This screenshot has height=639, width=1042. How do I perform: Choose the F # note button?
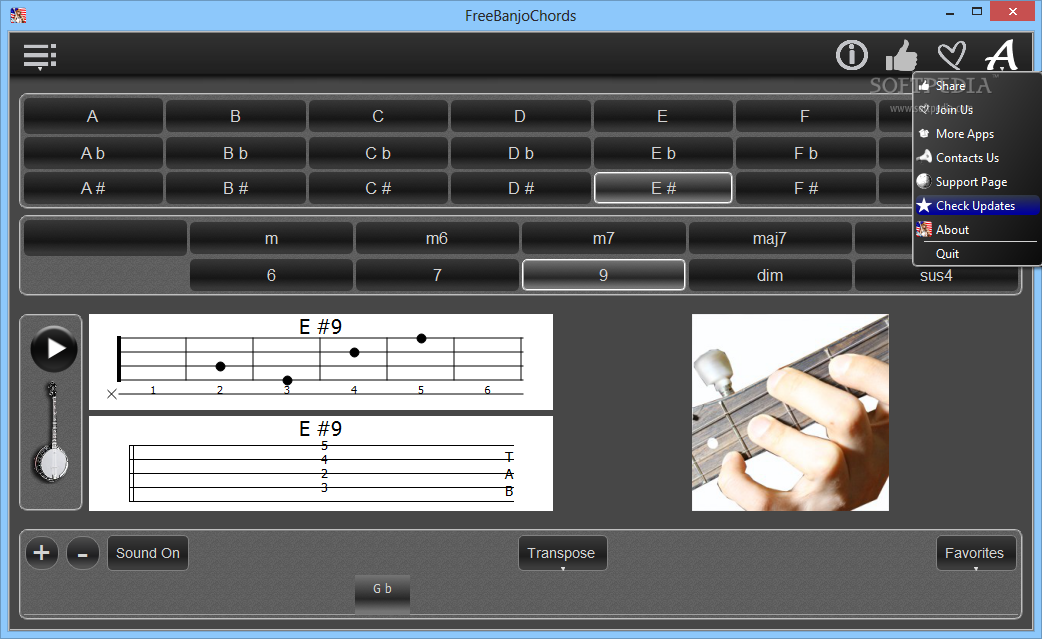click(x=805, y=188)
